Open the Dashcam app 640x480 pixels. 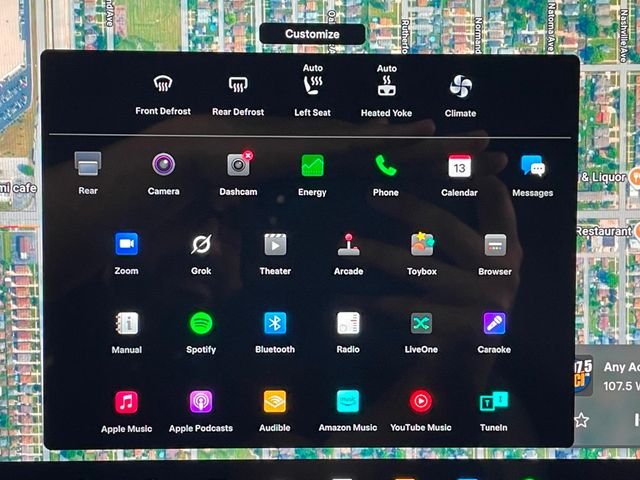[238, 165]
